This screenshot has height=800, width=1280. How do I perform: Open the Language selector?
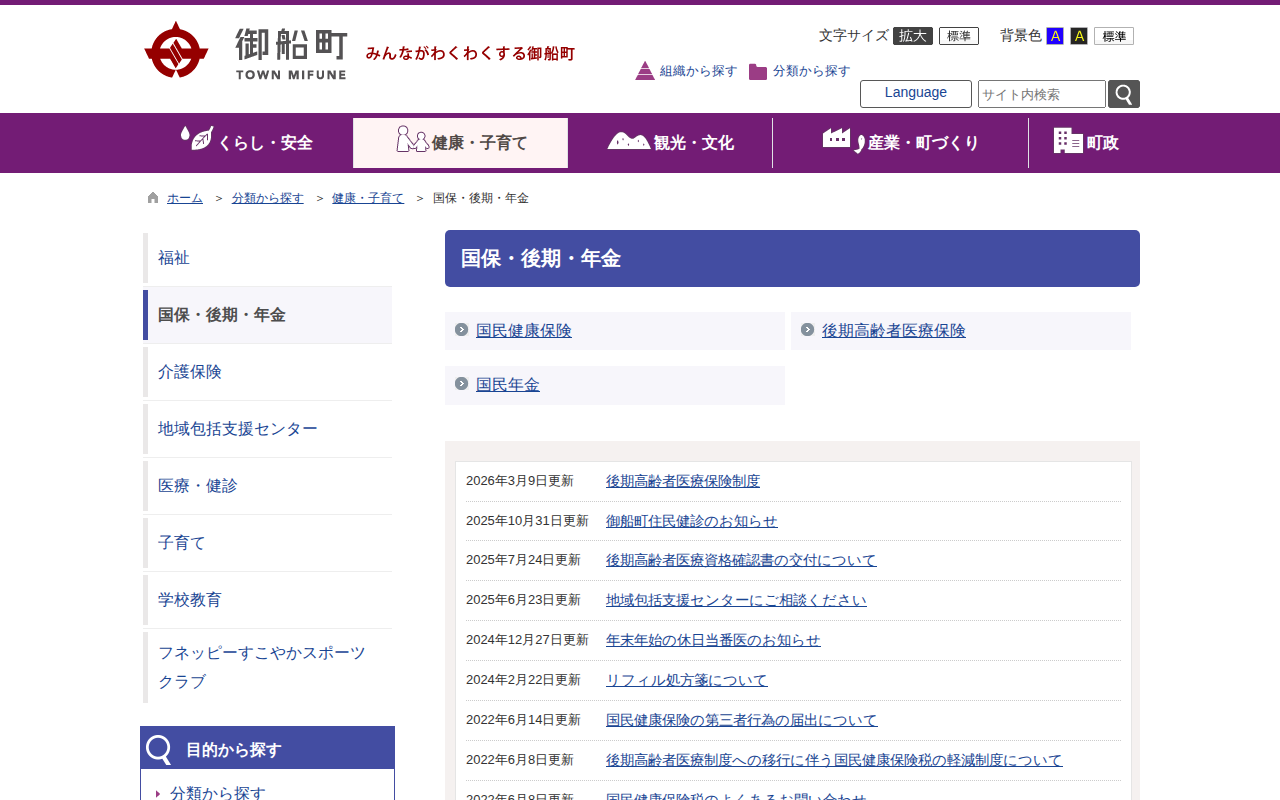click(915, 93)
